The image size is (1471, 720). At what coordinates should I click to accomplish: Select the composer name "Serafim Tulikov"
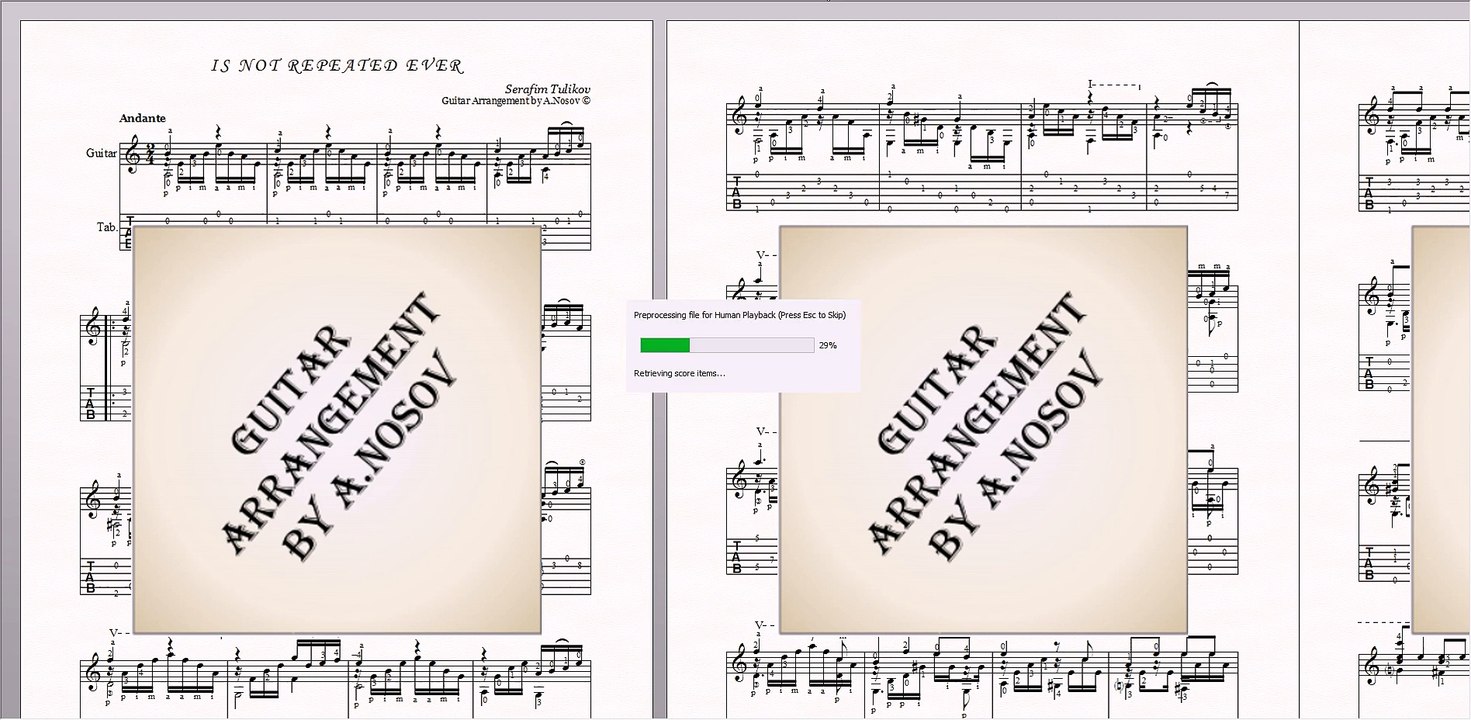tap(547, 89)
